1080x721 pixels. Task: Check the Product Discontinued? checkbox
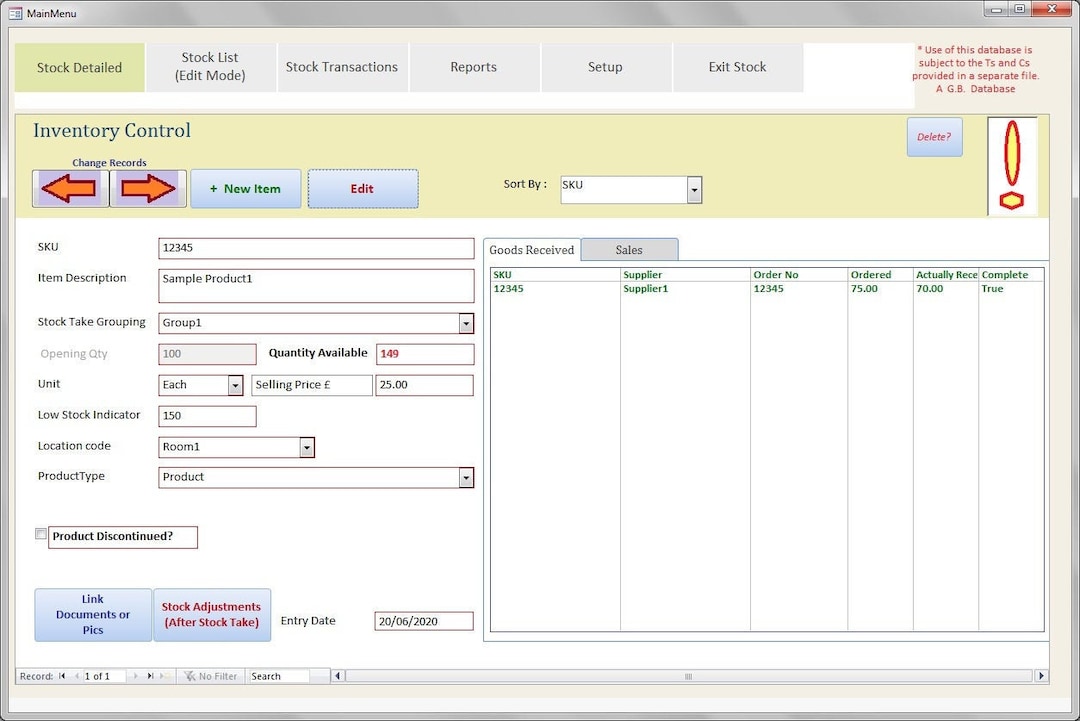pyautogui.click(x=40, y=534)
